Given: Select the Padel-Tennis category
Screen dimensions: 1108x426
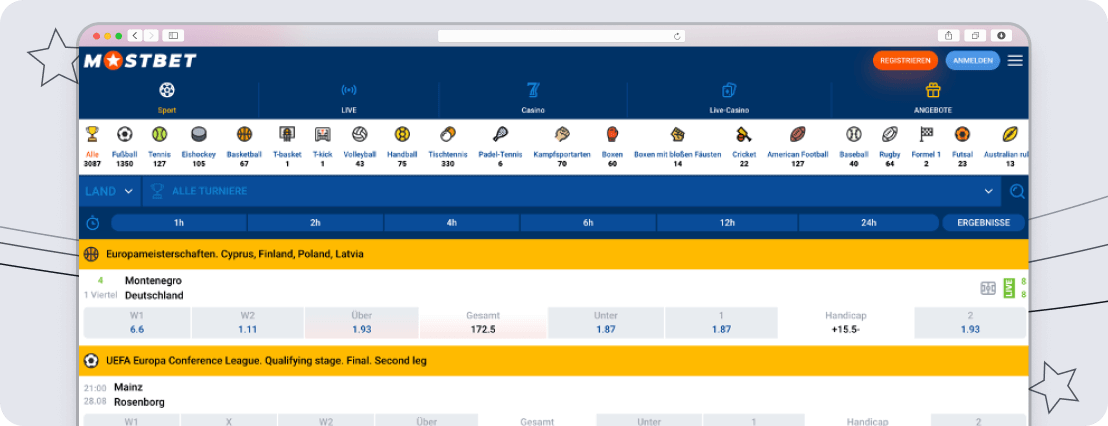Looking at the screenshot, I should point(500,147).
